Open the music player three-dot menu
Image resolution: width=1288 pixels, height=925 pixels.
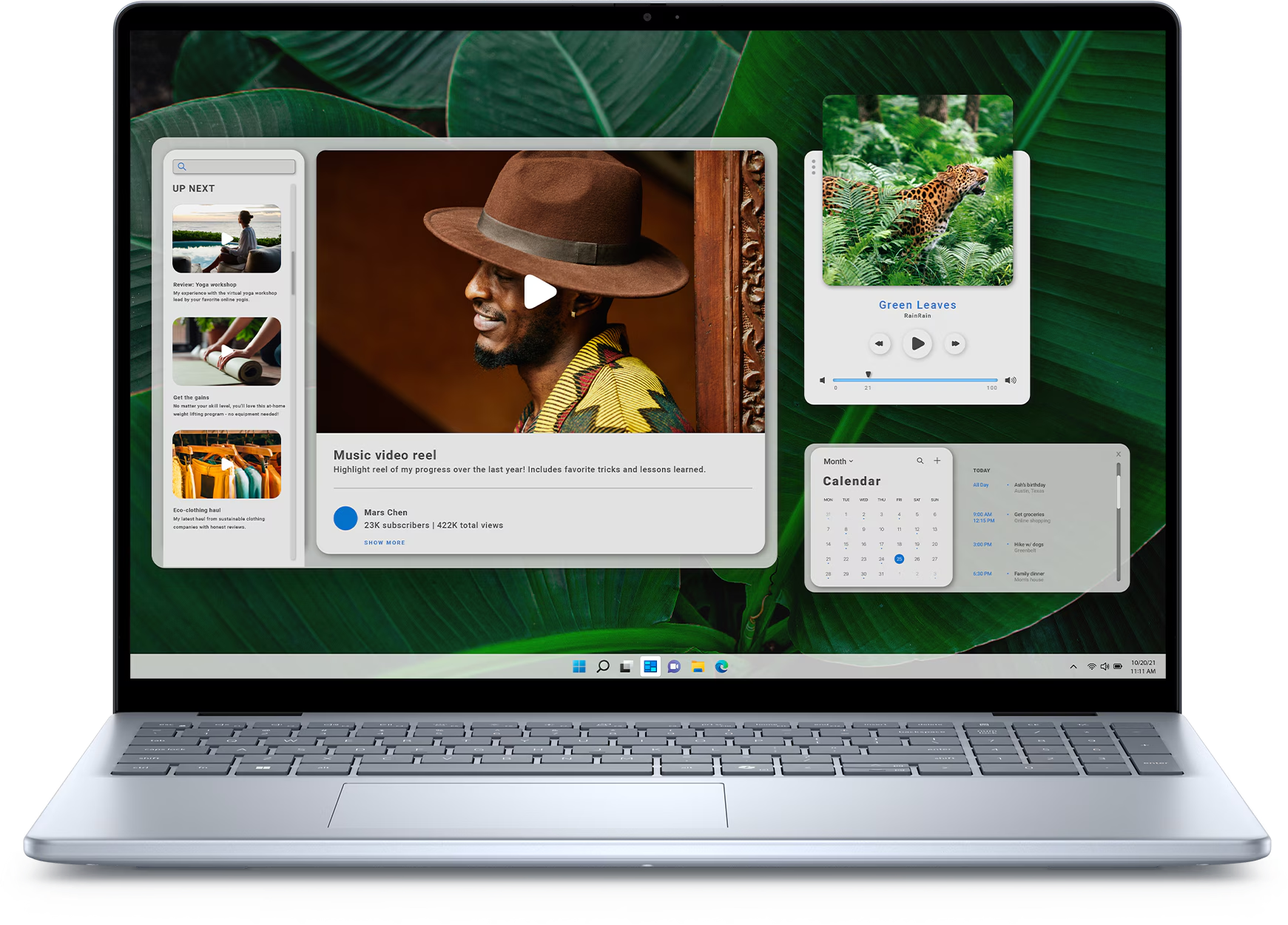814,167
